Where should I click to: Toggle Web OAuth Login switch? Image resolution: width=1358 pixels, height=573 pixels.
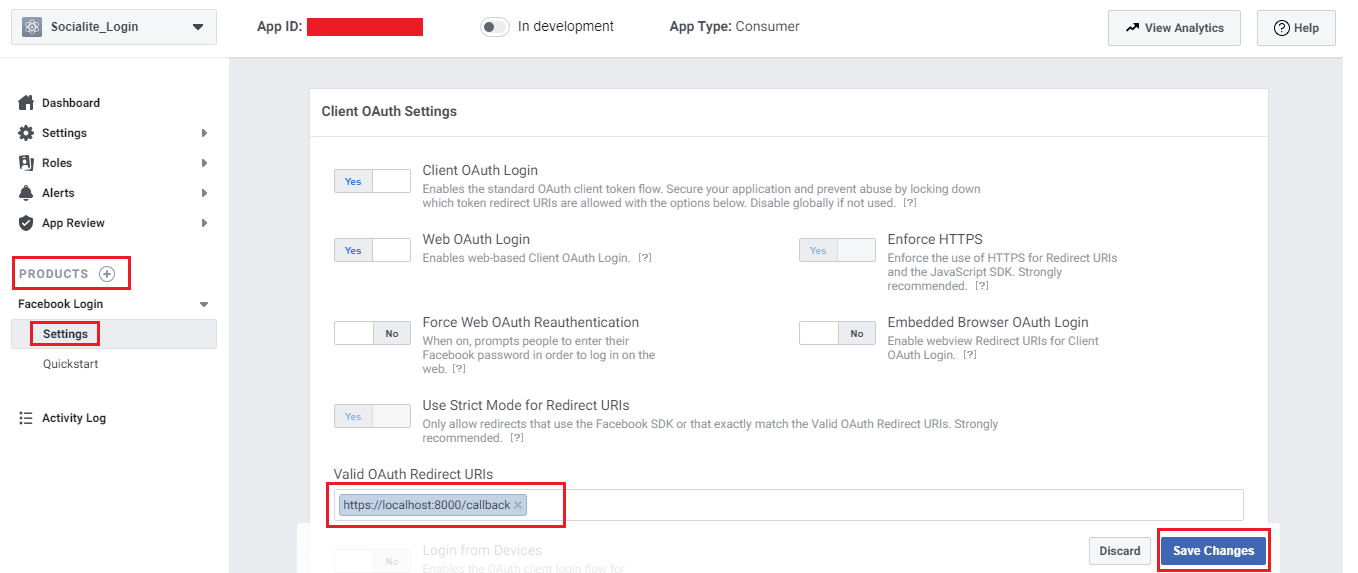tap(372, 250)
